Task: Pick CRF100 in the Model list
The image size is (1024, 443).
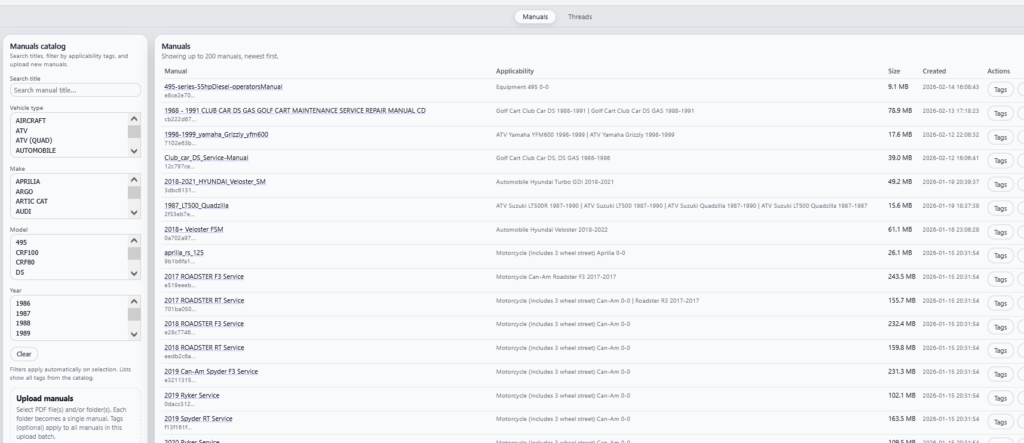Action: (x=30, y=252)
